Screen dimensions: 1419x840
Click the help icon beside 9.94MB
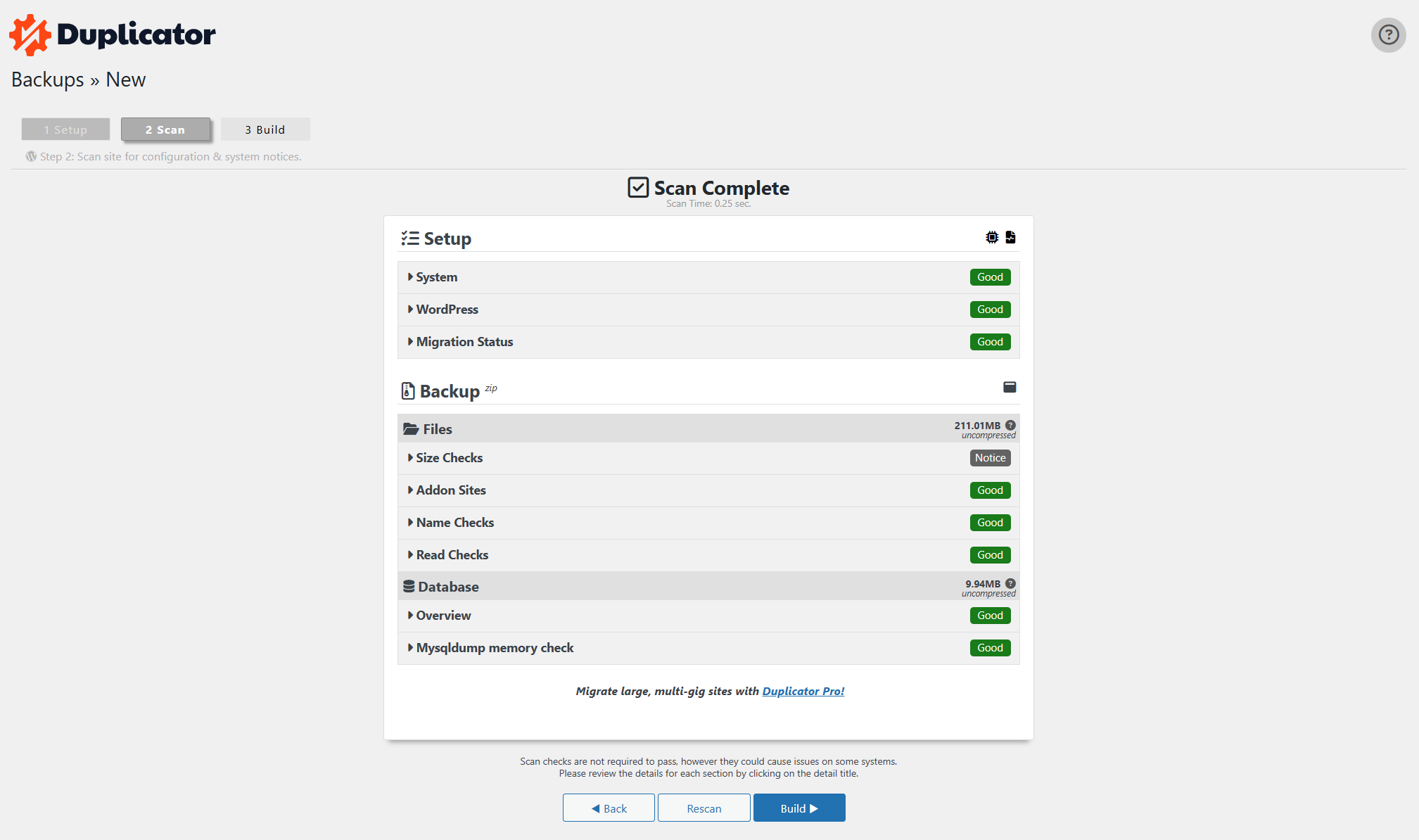coord(1010,583)
